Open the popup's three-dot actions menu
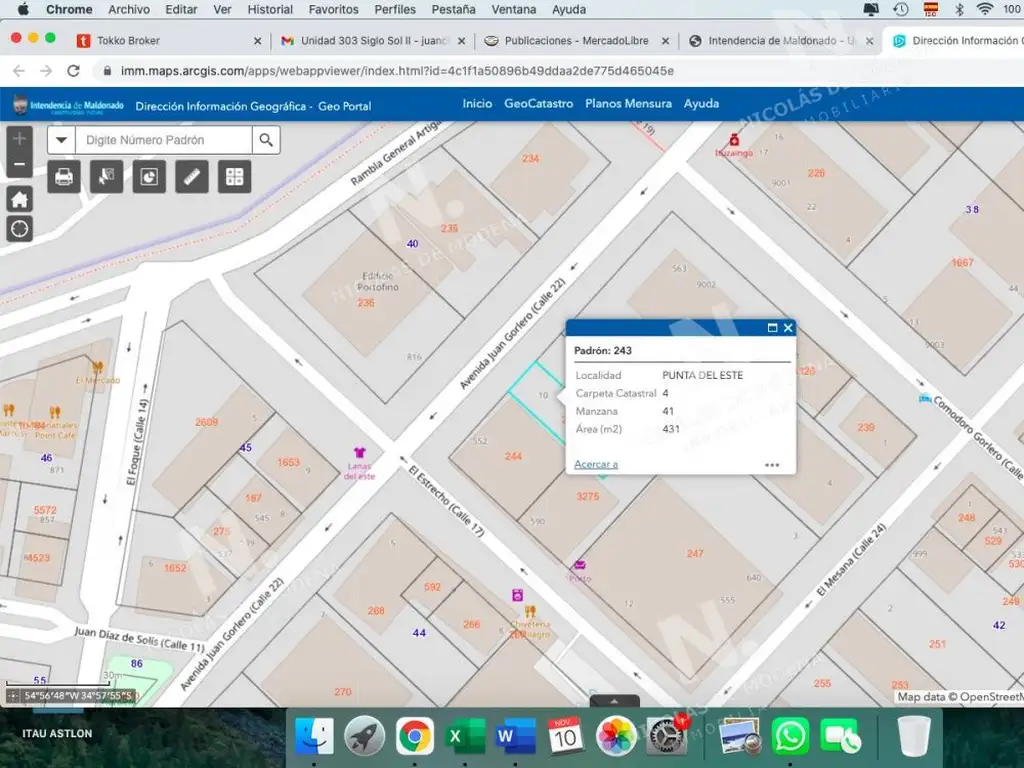This screenshot has width=1024, height=768. (772, 465)
